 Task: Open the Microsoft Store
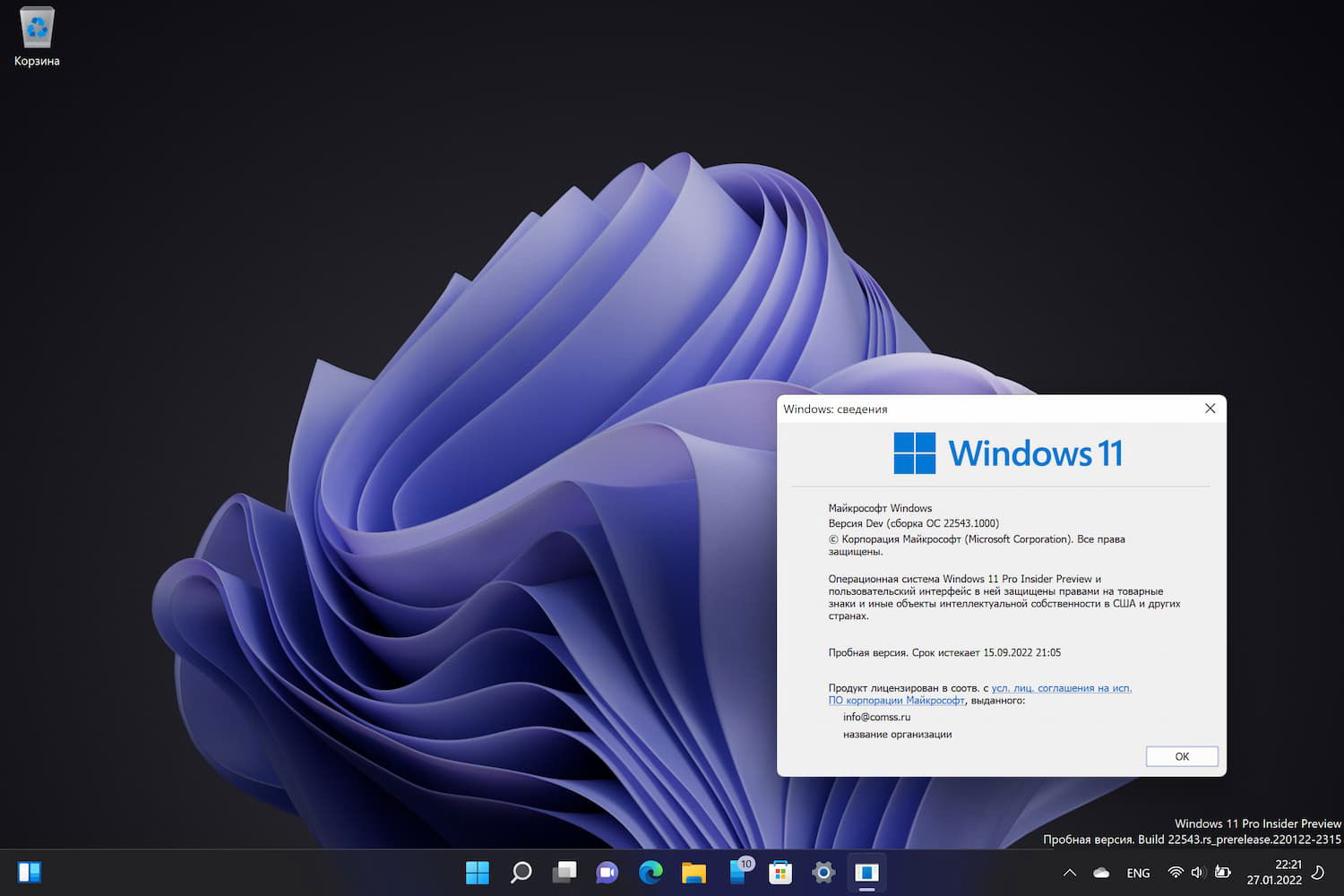click(x=780, y=872)
